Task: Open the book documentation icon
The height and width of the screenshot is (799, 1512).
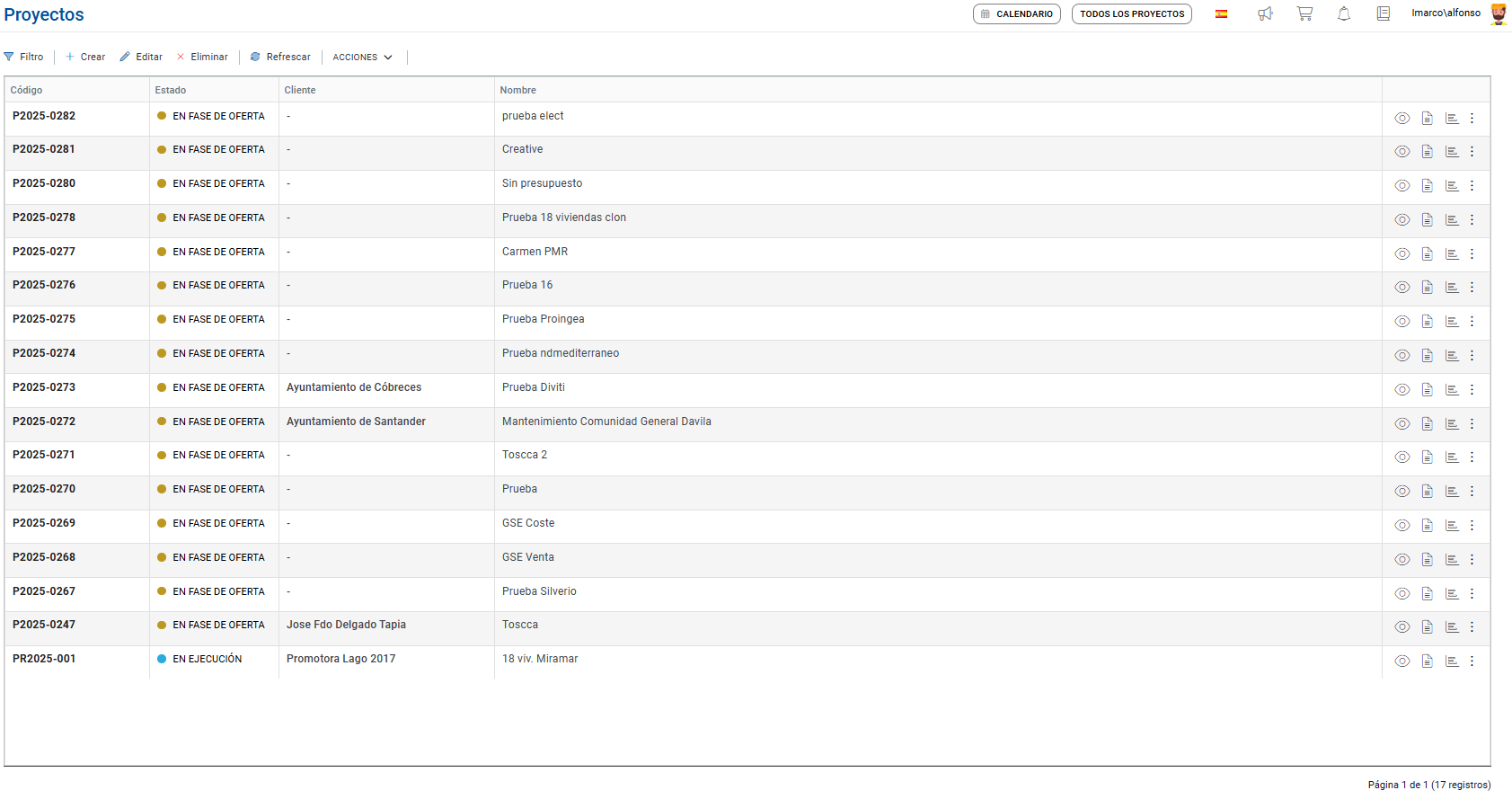Action: (x=1384, y=13)
